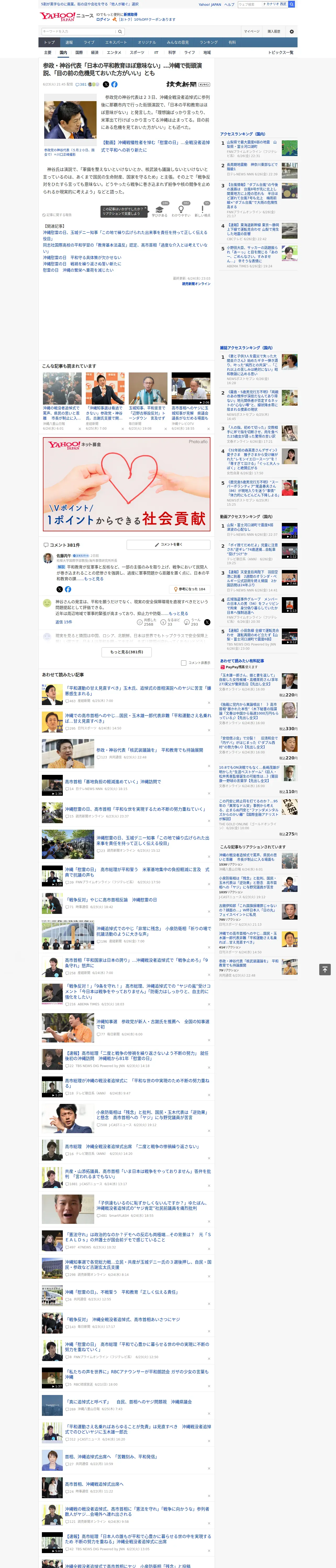
Task: Select the 国際 category tab
Action: pyautogui.click(x=79, y=52)
